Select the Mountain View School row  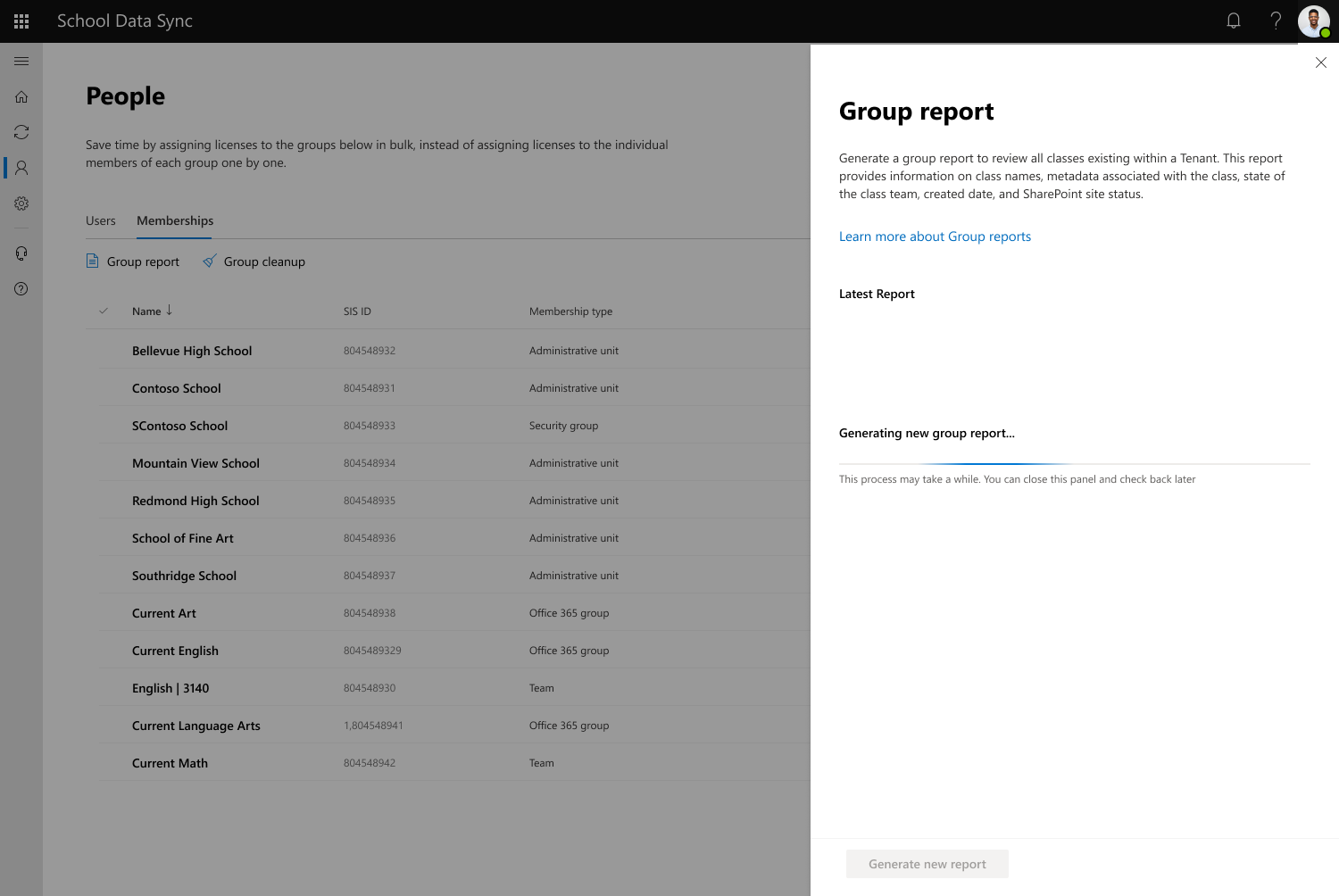click(455, 463)
